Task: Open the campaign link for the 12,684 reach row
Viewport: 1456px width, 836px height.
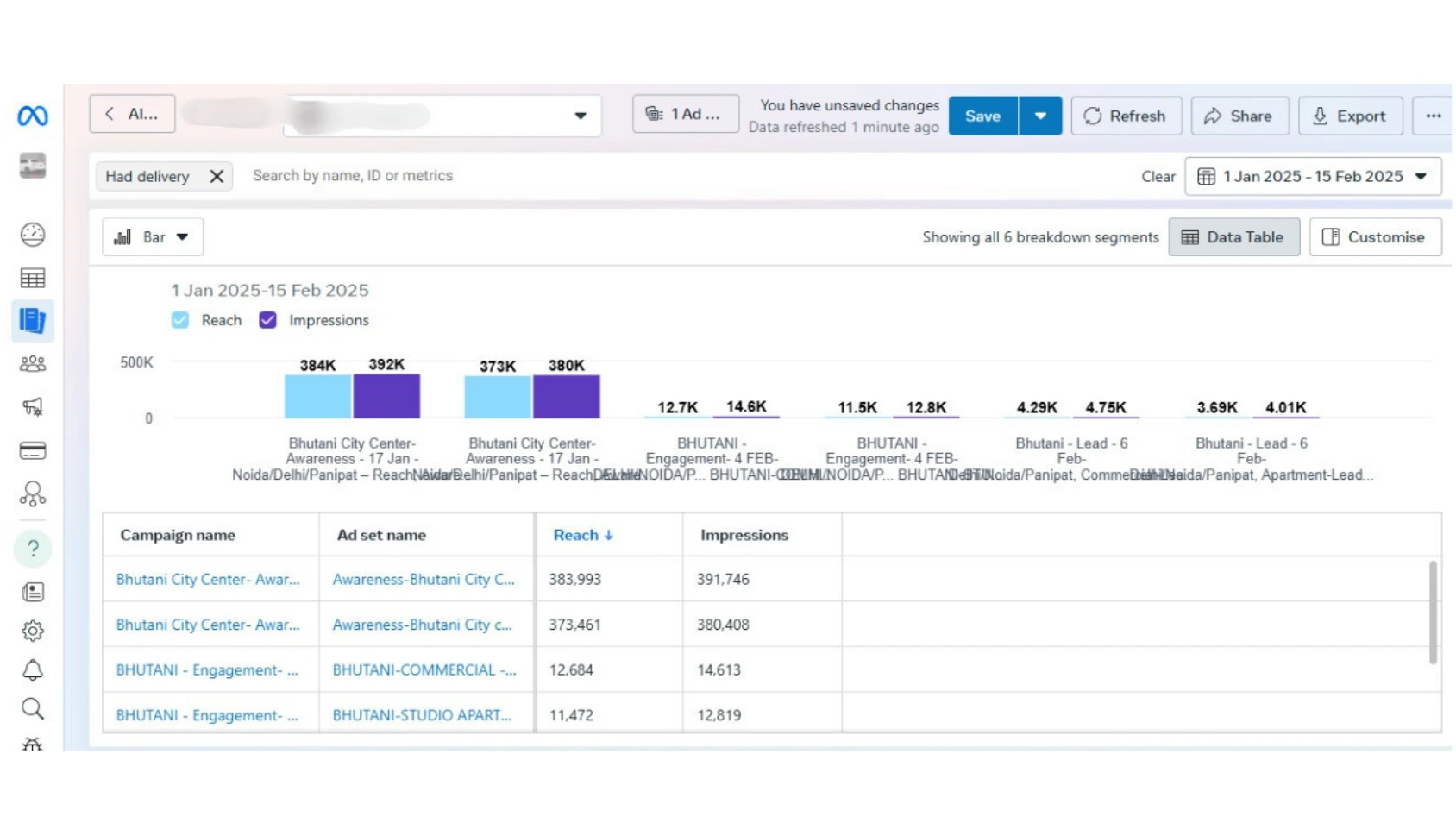Action: click(207, 669)
